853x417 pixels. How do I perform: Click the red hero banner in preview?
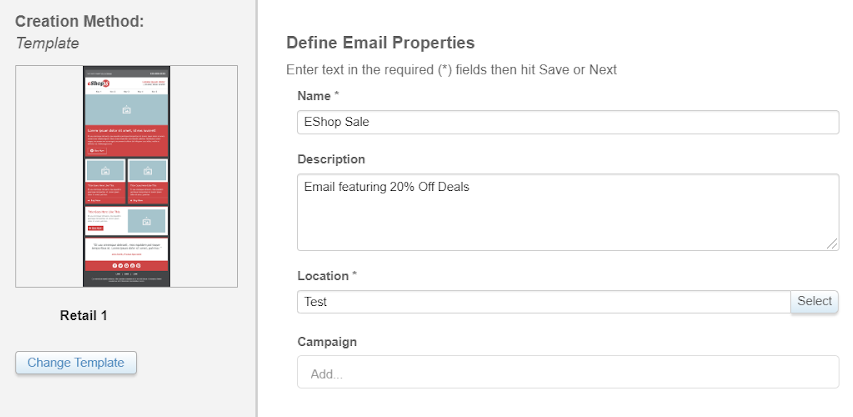pos(126,141)
